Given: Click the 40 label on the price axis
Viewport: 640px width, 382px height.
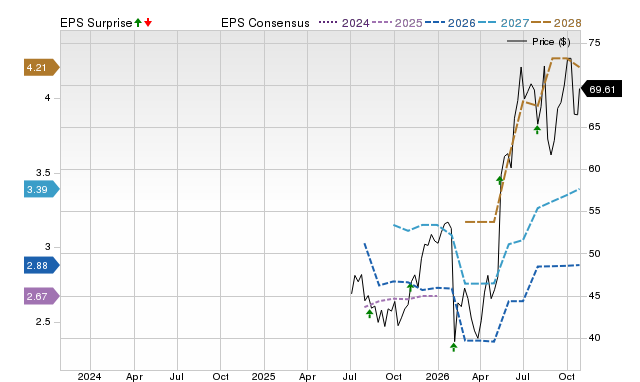Looking at the screenshot, I should pyautogui.click(x=594, y=338).
